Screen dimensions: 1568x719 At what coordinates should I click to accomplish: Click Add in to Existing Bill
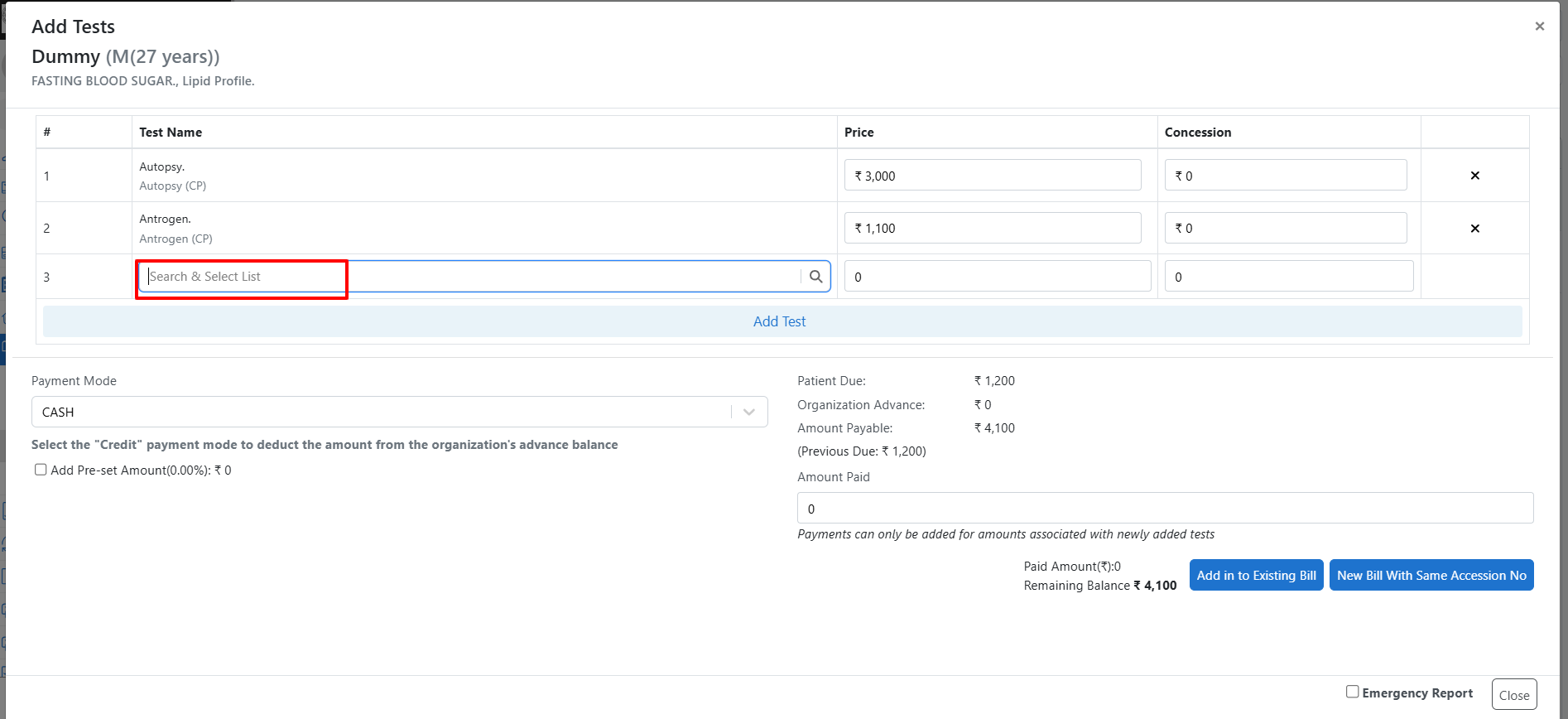(x=1256, y=575)
